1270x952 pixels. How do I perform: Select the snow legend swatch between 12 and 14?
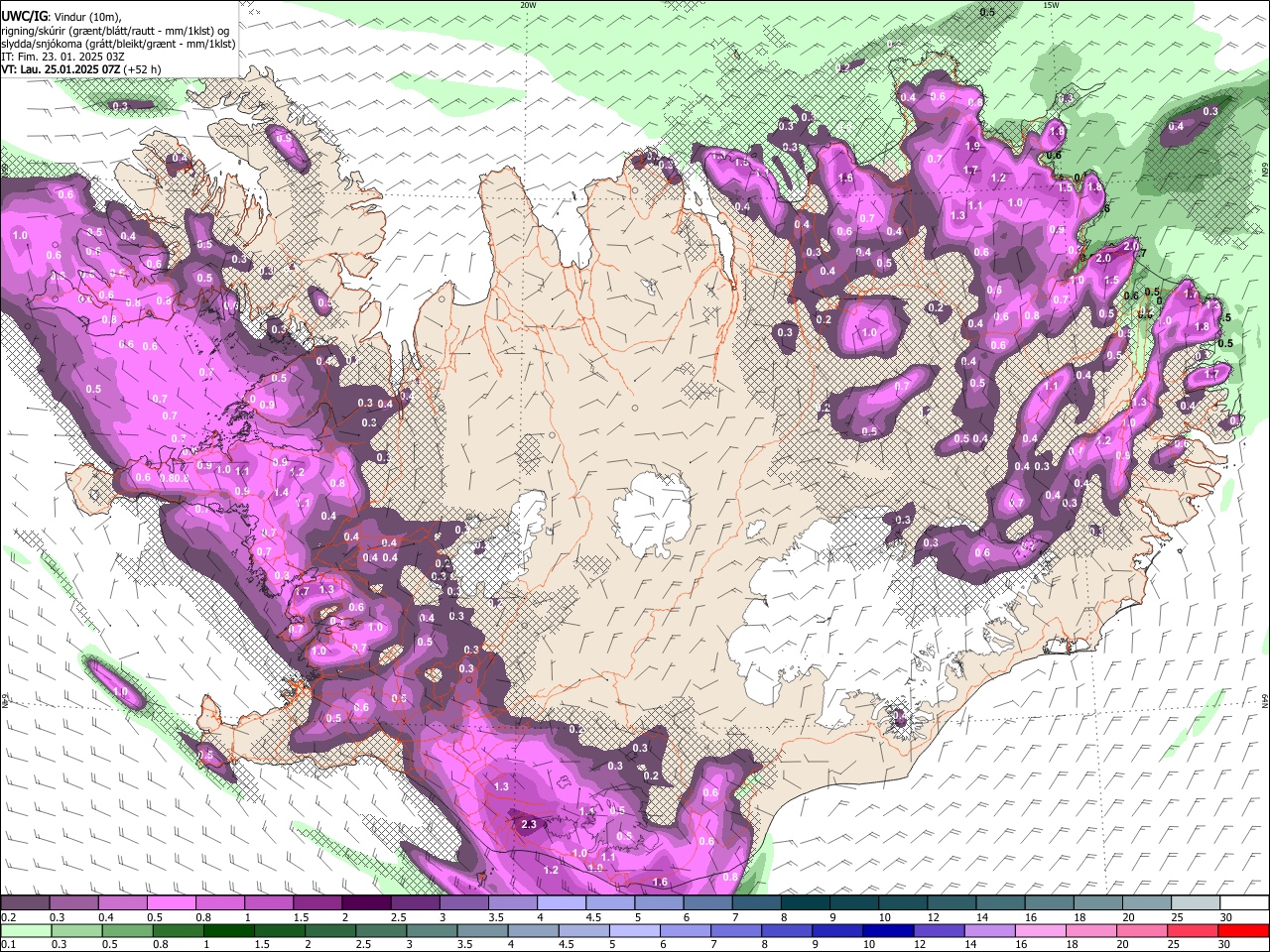(x=951, y=903)
